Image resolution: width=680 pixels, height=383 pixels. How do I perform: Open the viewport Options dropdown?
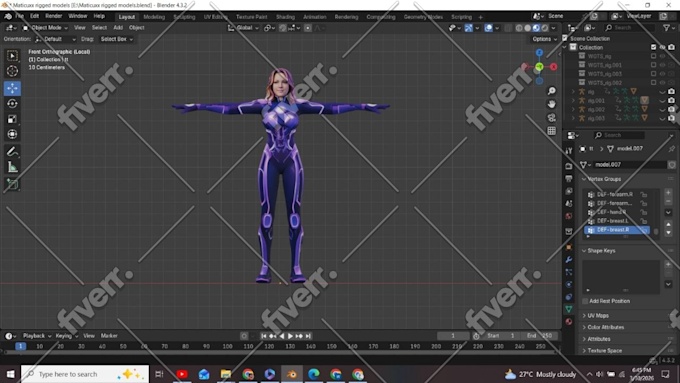(x=544, y=39)
